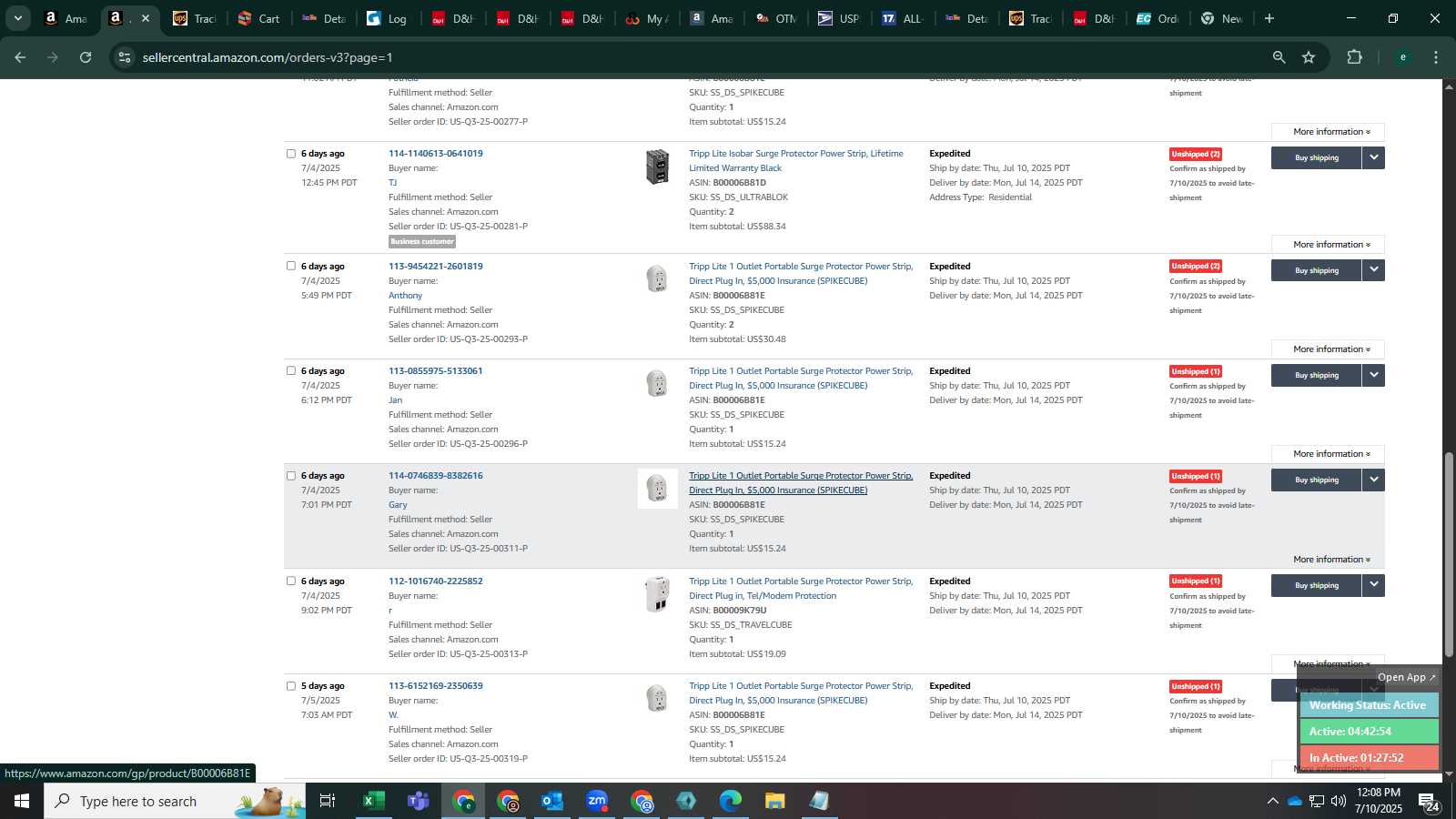Select checkbox for order 113-0855975-5133061
This screenshot has width=1456, height=819.
pyautogui.click(x=291, y=371)
